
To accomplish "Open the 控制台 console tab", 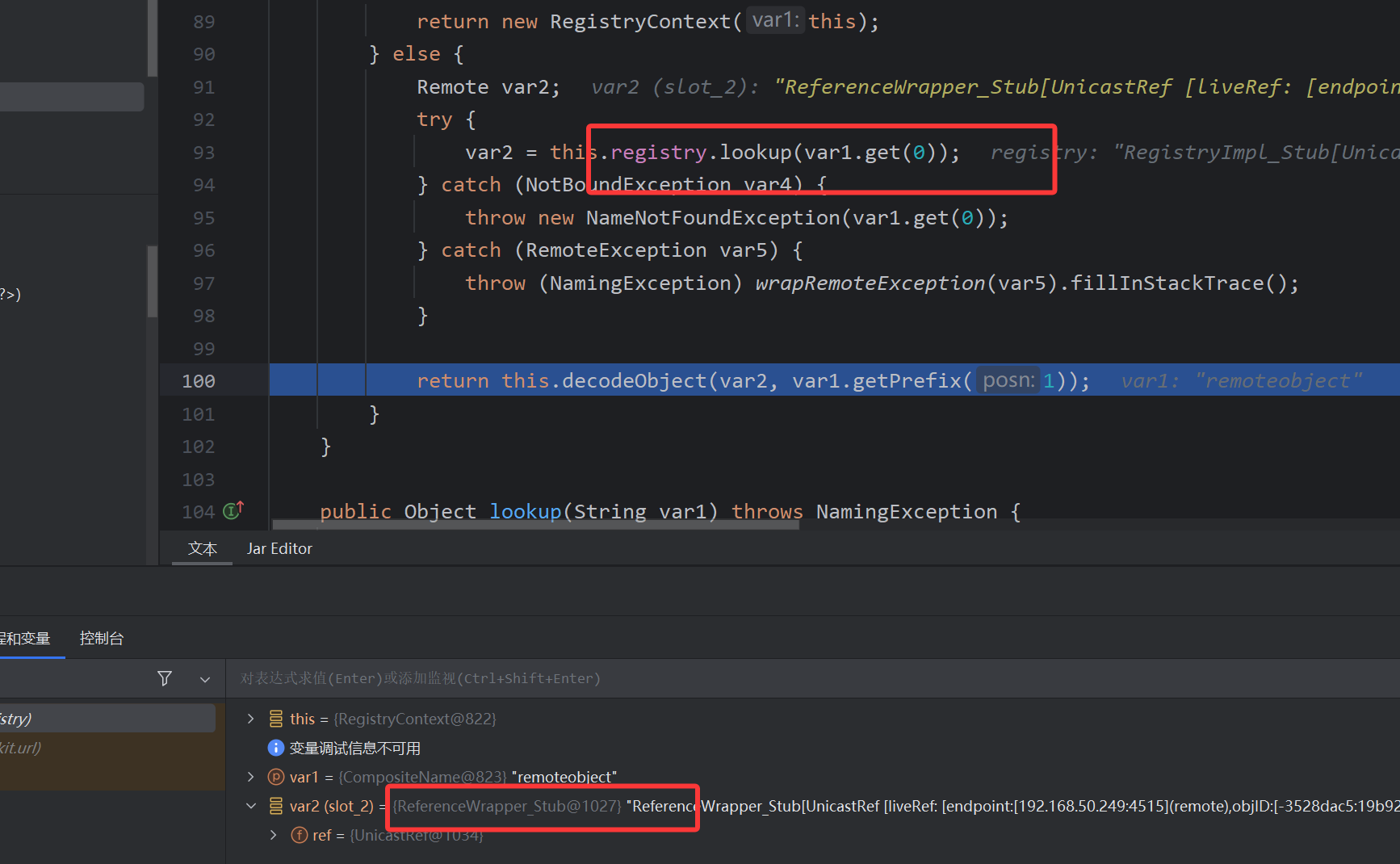I will [102, 638].
